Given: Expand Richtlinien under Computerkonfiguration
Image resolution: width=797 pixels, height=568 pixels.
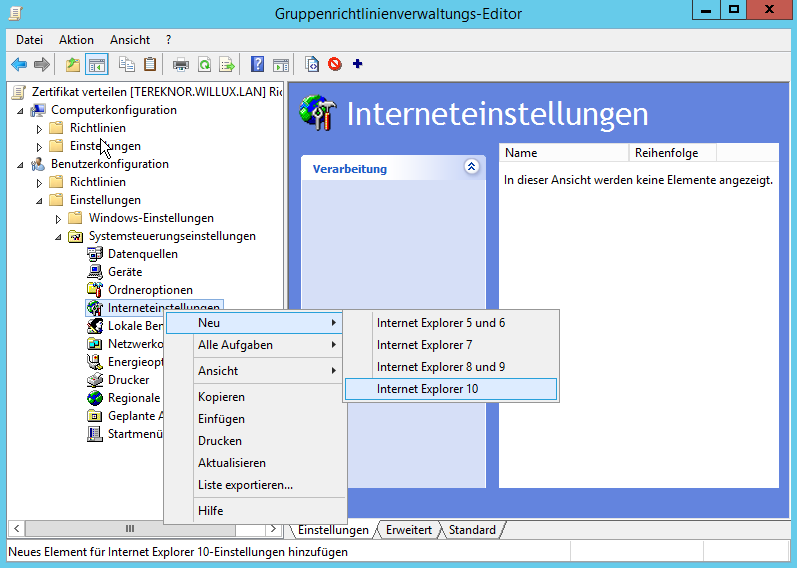Looking at the screenshot, I should (39, 129).
